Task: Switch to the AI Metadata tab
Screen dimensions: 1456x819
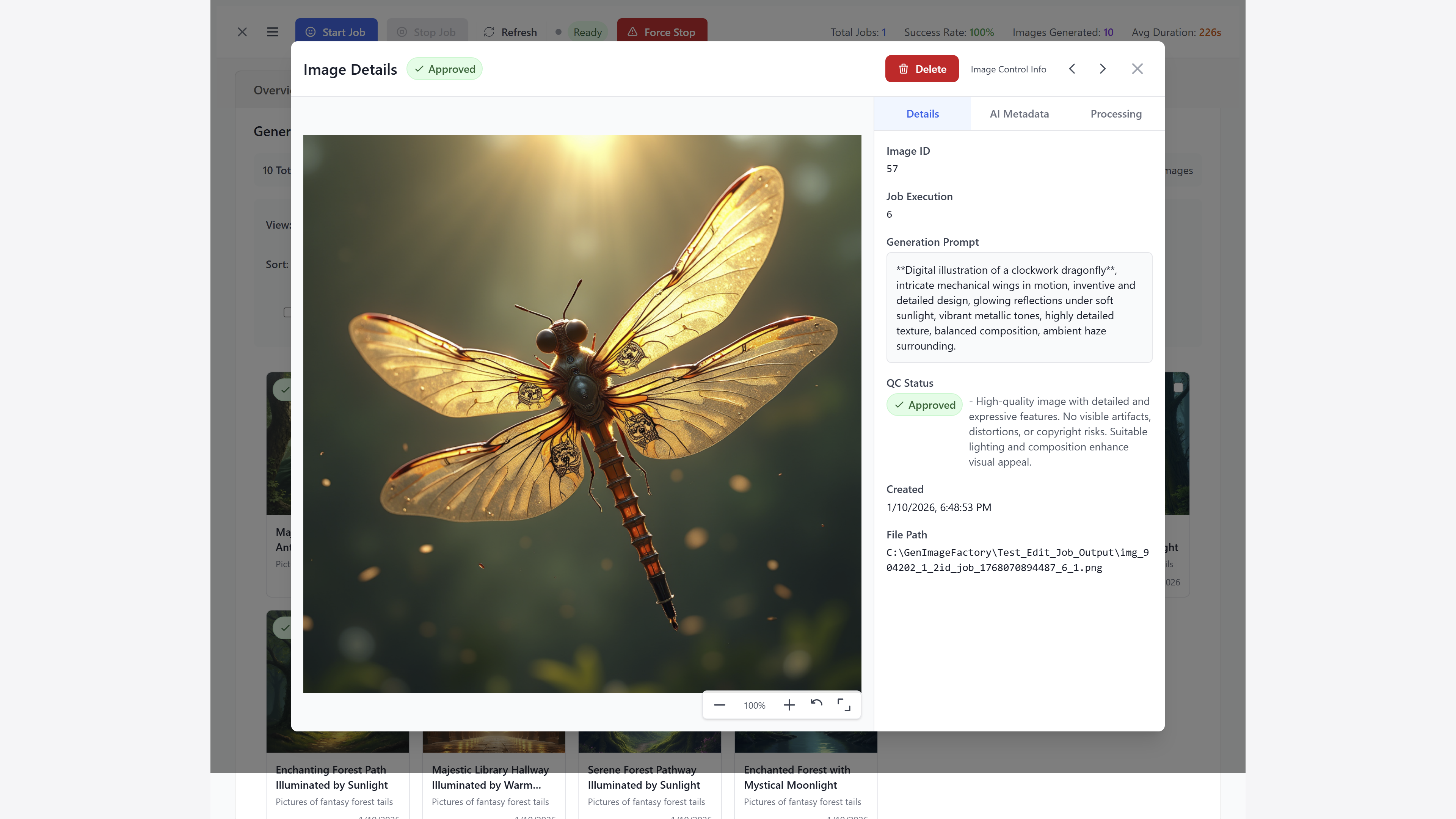Action: coord(1019,114)
